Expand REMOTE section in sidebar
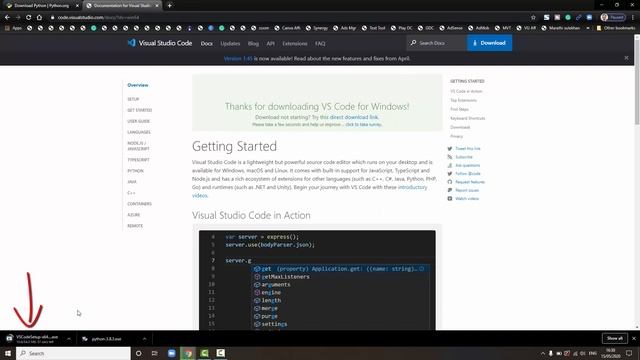The height and width of the screenshot is (360, 640). [135, 226]
